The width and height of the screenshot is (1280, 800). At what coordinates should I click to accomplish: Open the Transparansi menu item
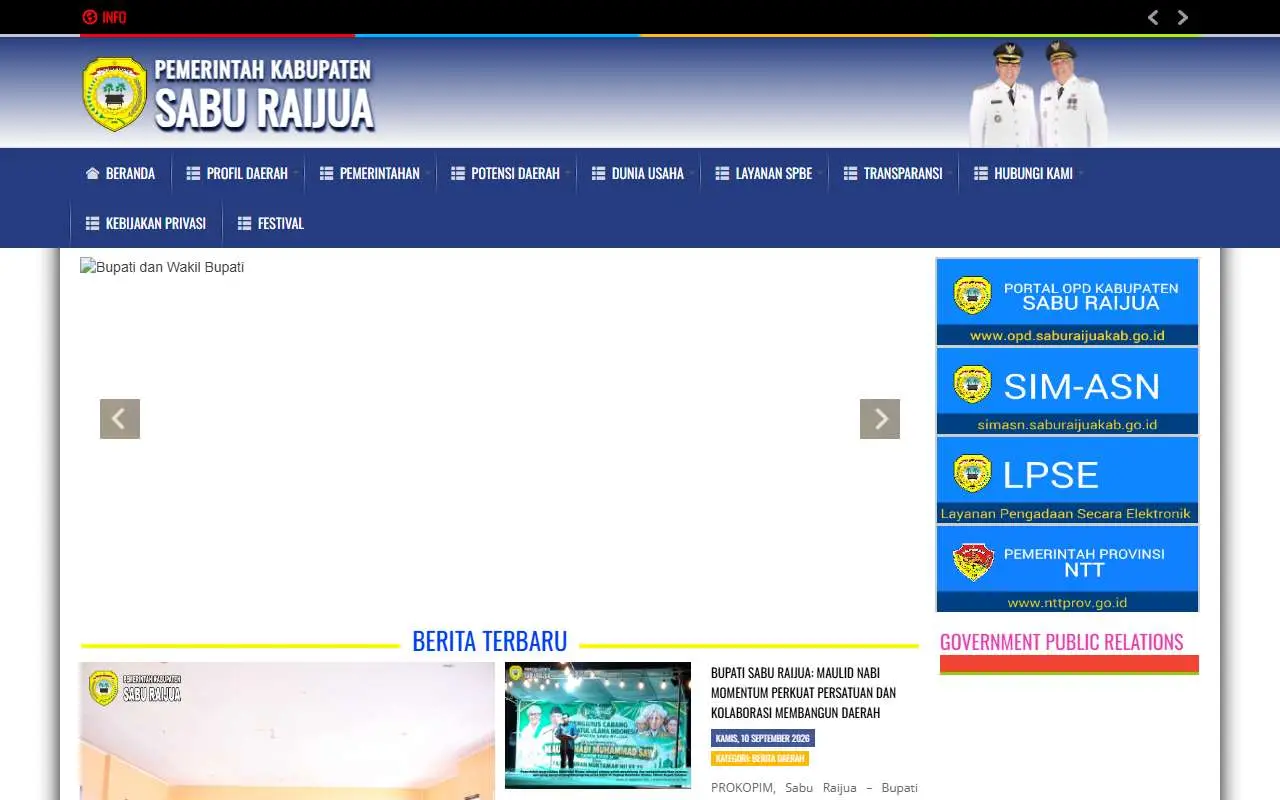(893, 173)
